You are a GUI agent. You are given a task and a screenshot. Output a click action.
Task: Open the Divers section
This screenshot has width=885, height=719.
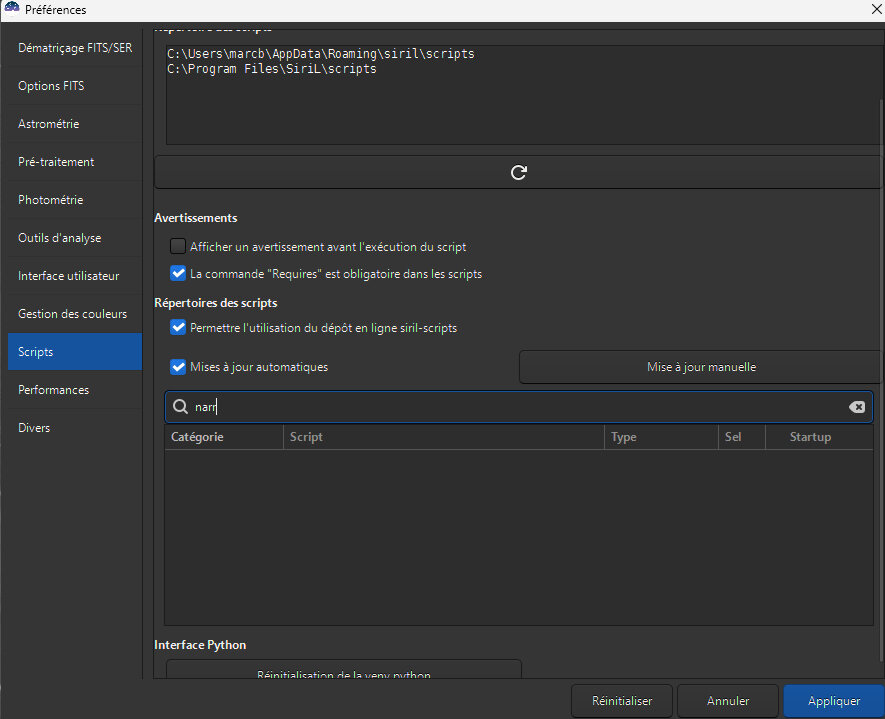pos(75,428)
